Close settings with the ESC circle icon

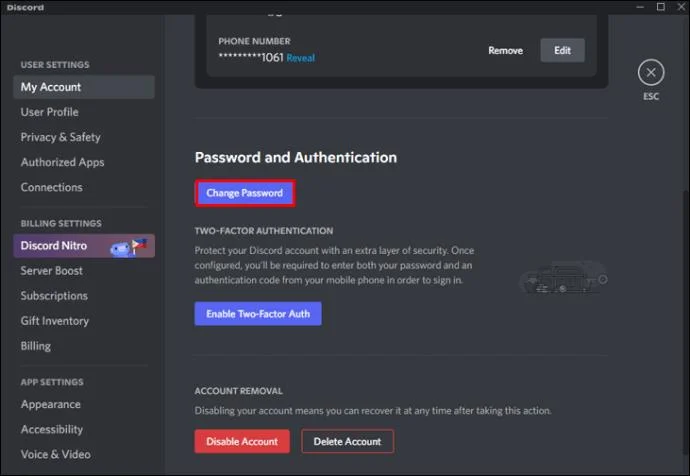(651, 73)
